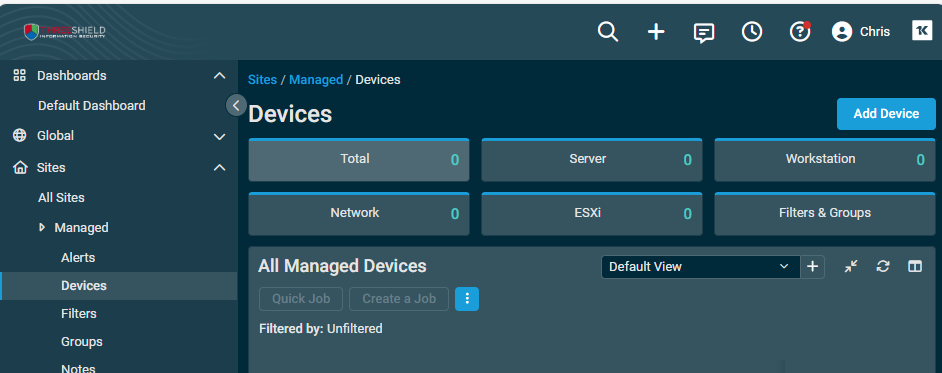Open Groups in the sidebar
The image size is (942, 373).
pos(82,341)
